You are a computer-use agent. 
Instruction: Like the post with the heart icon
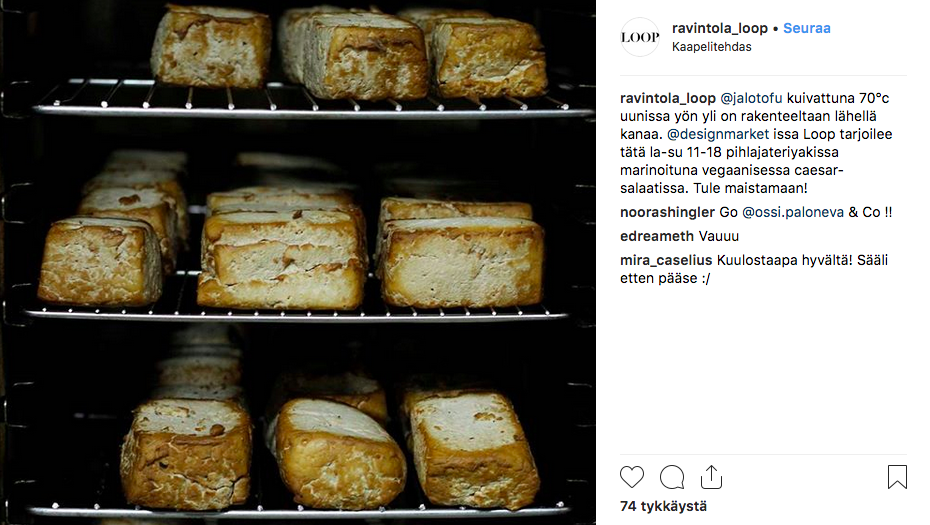pos(632,477)
